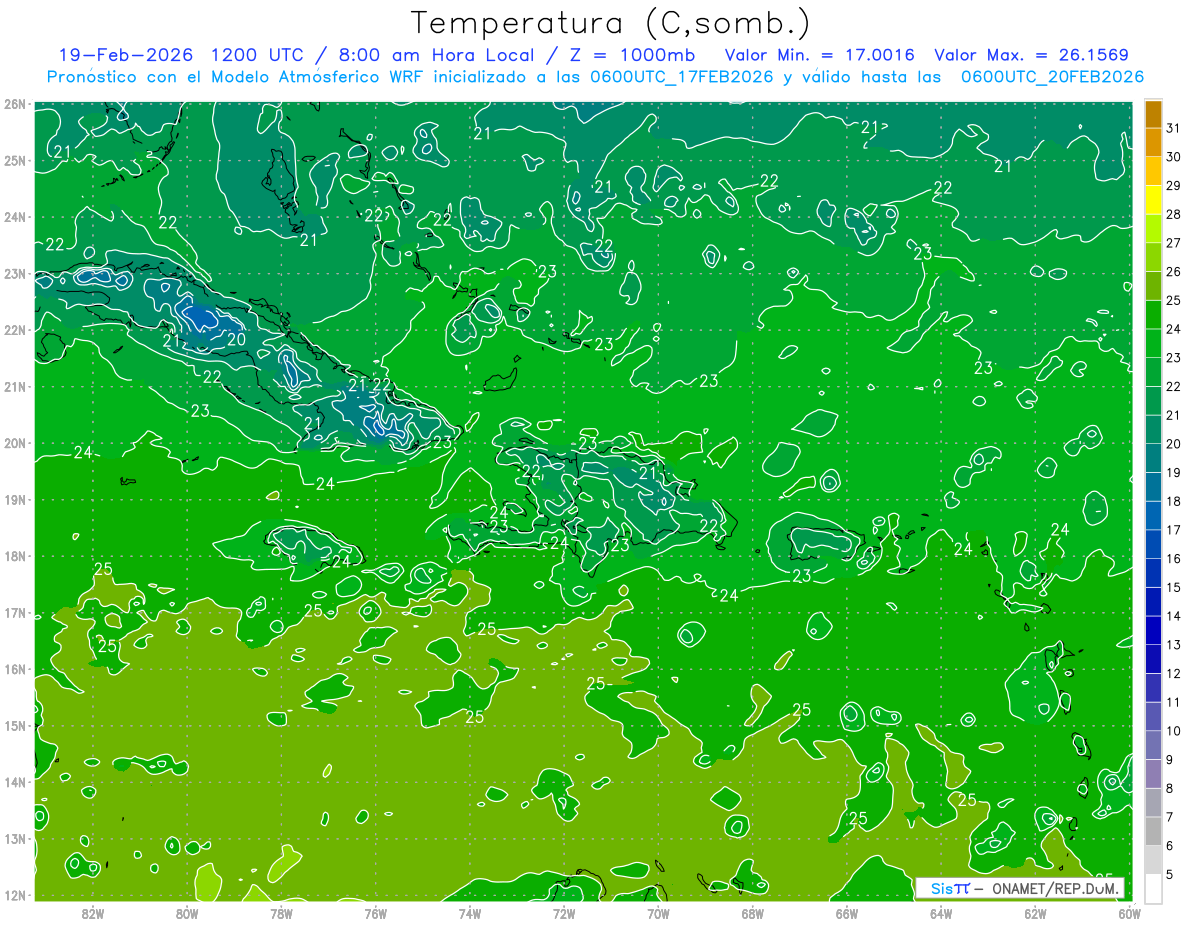This screenshot has width=1200, height=927.
Task: Click the colorbar label "31"
Action: click(1173, 127)
